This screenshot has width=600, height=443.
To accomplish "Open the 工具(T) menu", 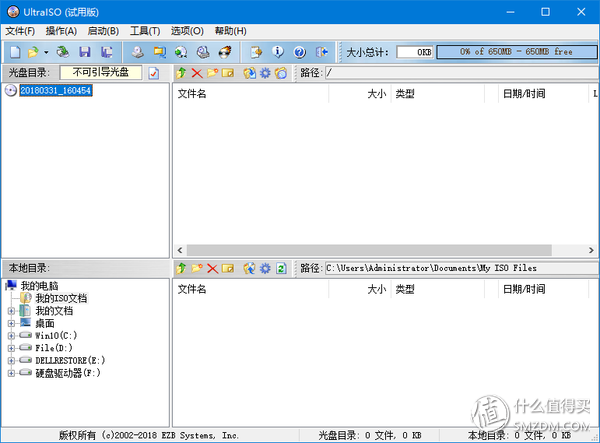I will click(145, 31).
